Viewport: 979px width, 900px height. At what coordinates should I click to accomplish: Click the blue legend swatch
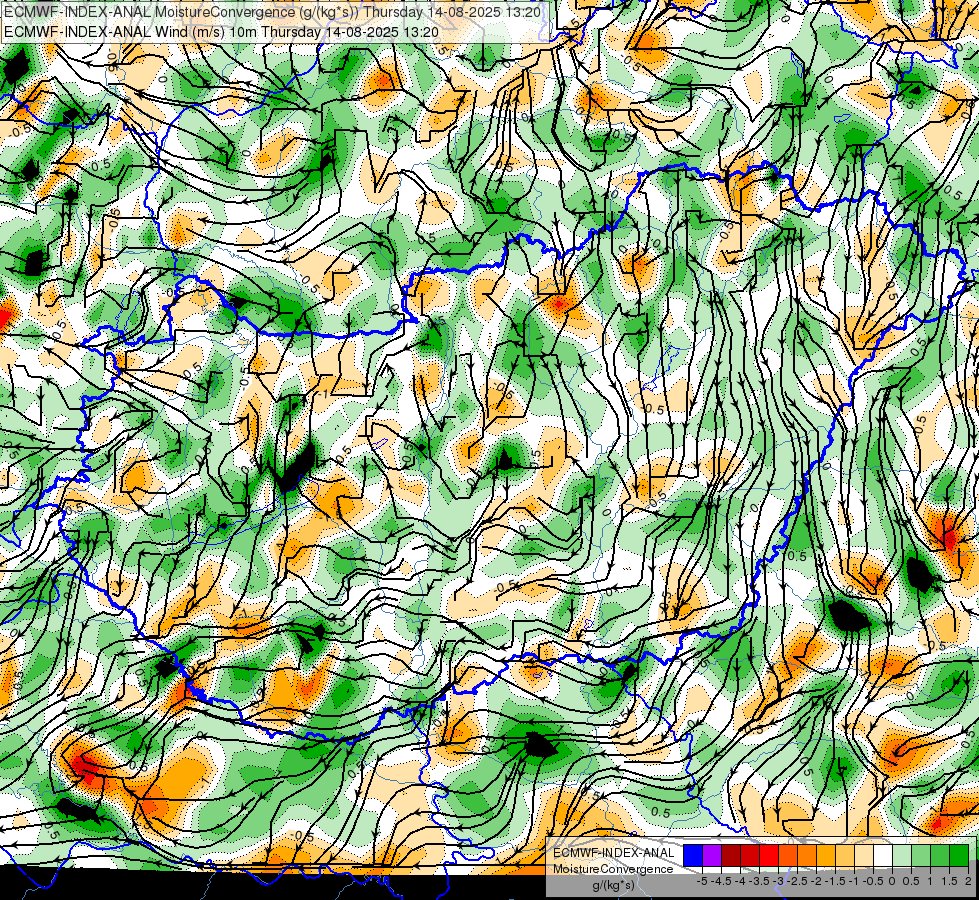[x=693, y=855]
